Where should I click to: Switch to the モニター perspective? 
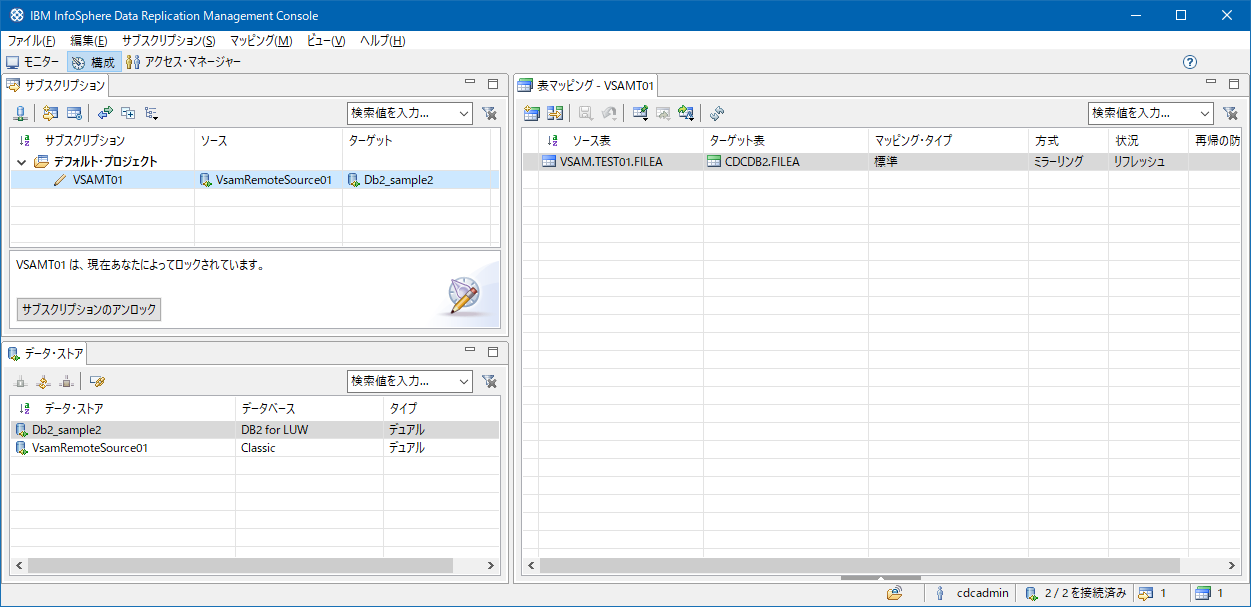[33, 62]
